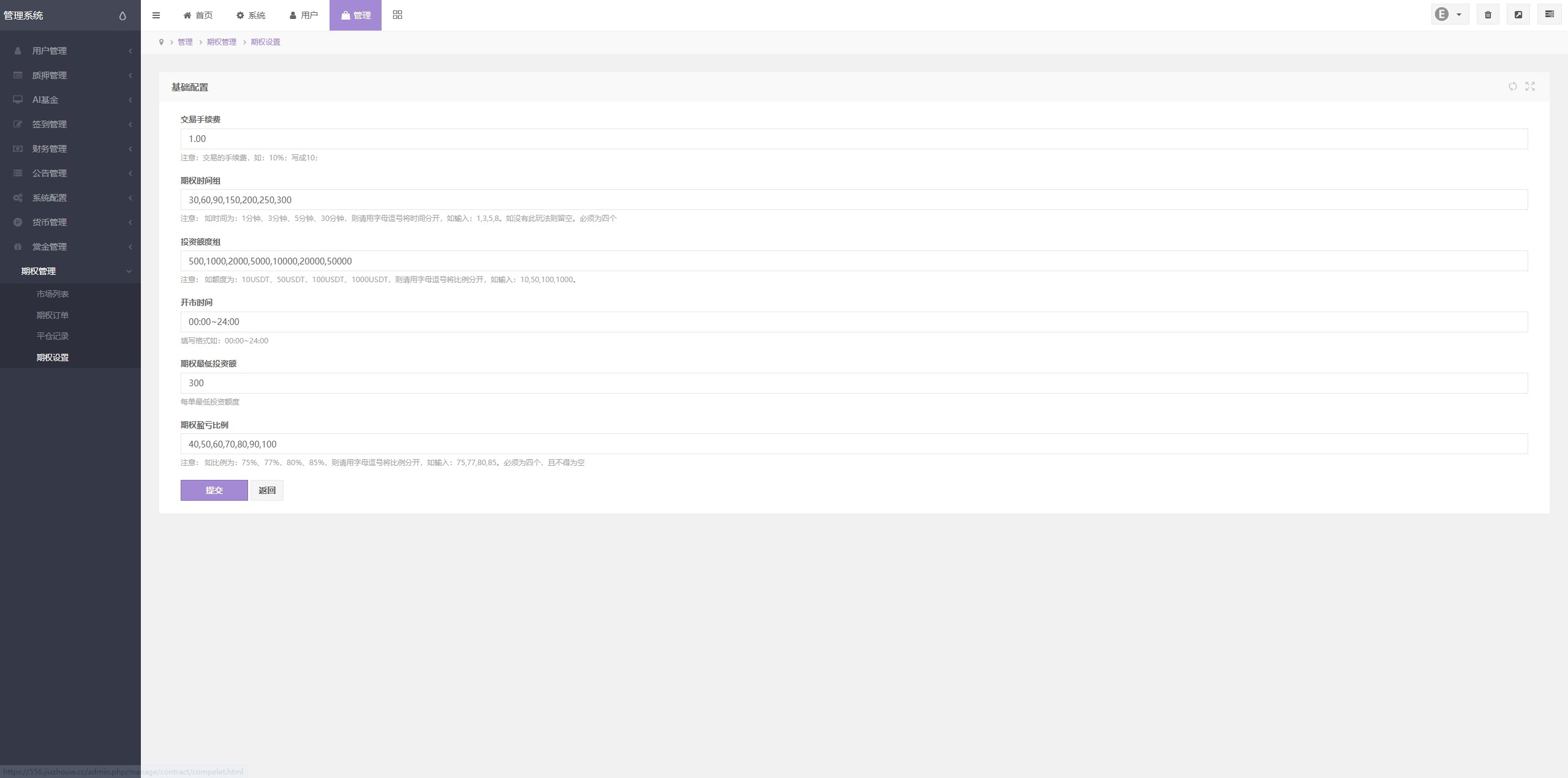Click the fullscreen icon in top bar
Image resolution: width=1568 pixels, height=778 pixels.
tap(1518, 15)
